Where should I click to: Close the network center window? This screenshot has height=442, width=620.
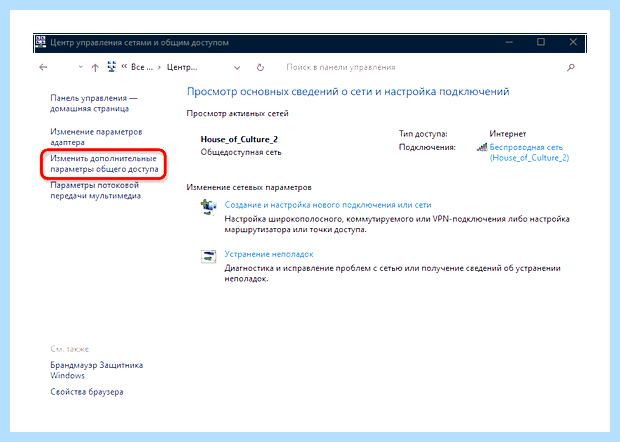573,42
